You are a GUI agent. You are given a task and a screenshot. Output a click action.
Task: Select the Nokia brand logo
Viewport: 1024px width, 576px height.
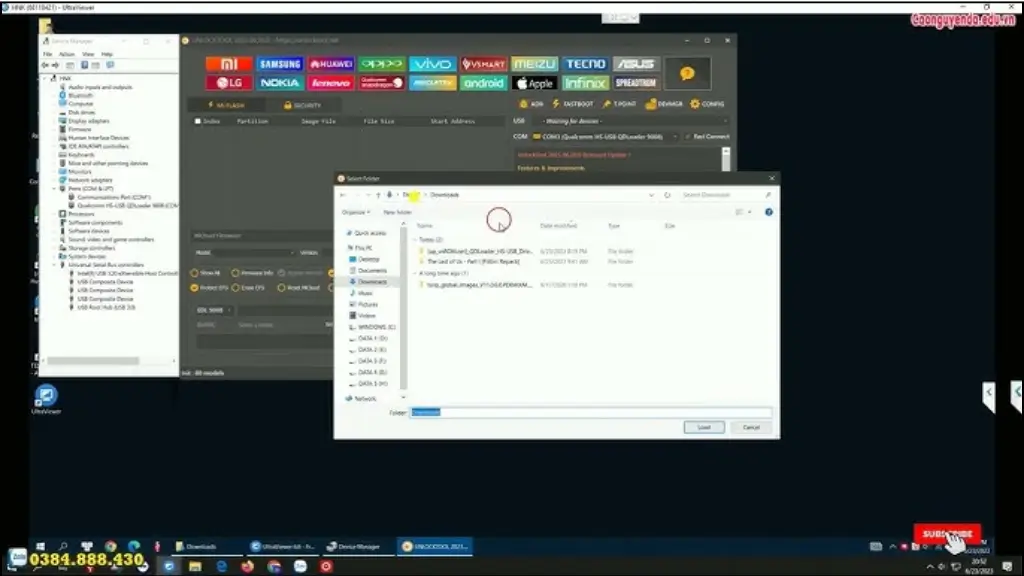click(x=280, y=83)
